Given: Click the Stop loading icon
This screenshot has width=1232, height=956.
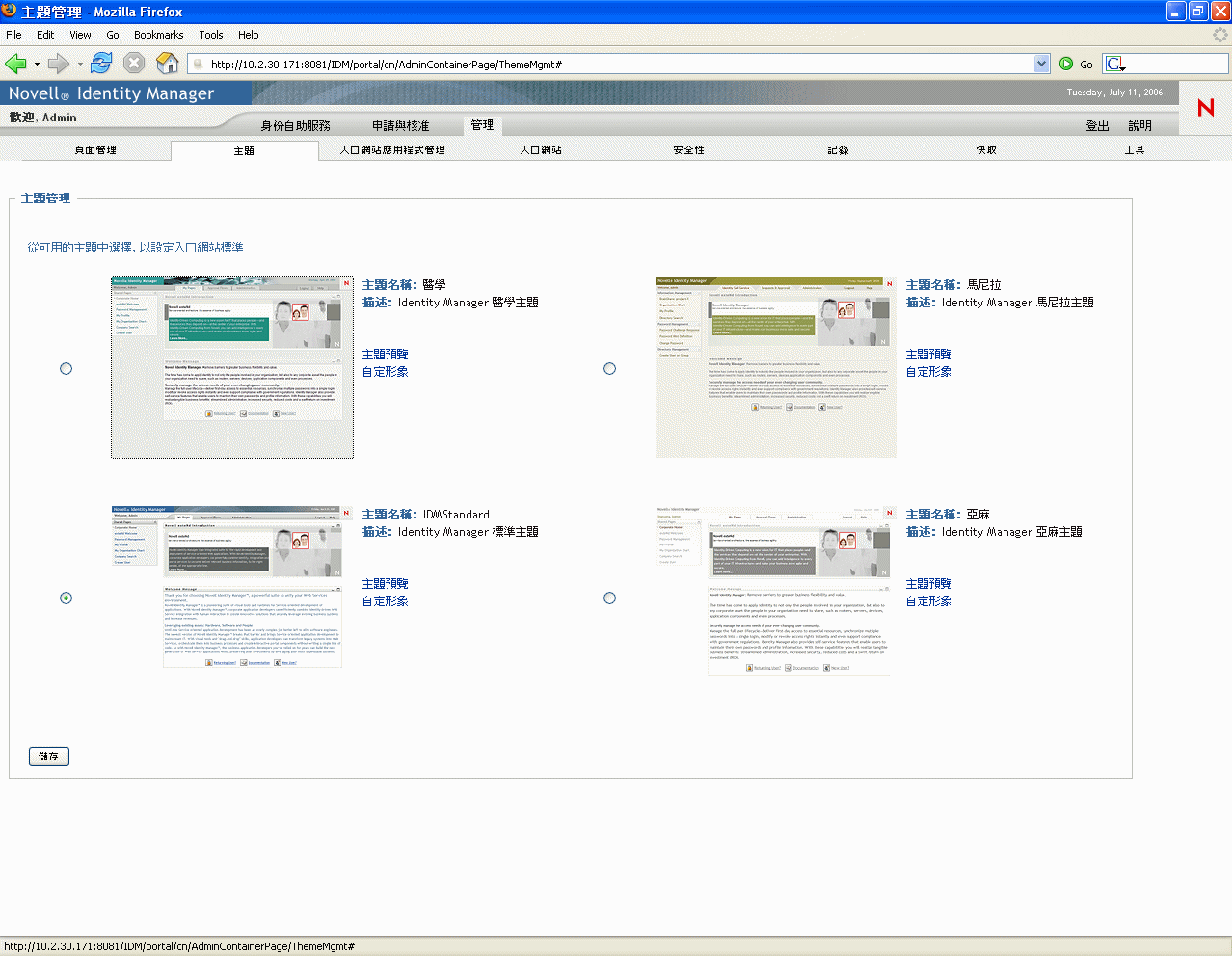Looking at the screenshot, I should click(134, 64).
